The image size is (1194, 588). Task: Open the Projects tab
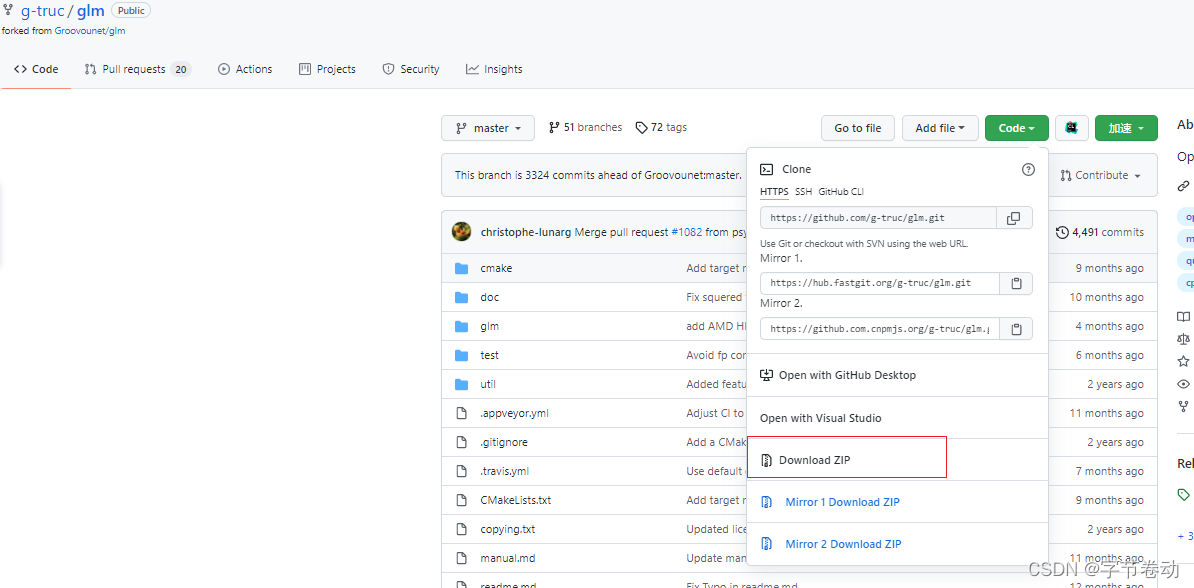click(327, 69)
